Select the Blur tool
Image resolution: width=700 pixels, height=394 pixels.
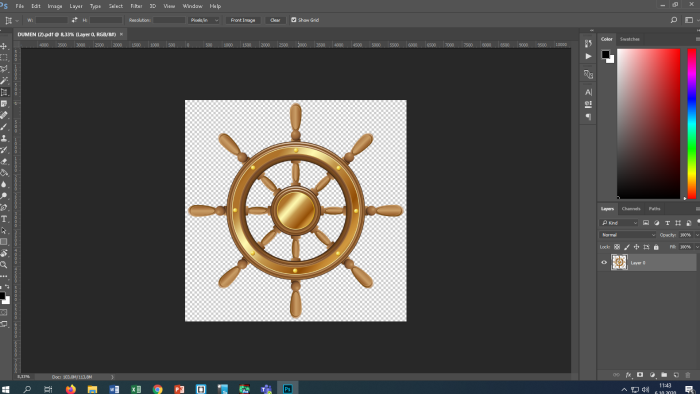(4, 184)
